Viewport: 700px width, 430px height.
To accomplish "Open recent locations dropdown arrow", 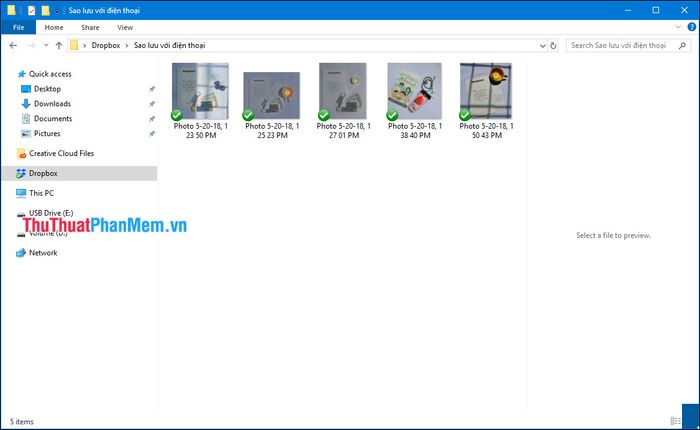I will [46, 45].
